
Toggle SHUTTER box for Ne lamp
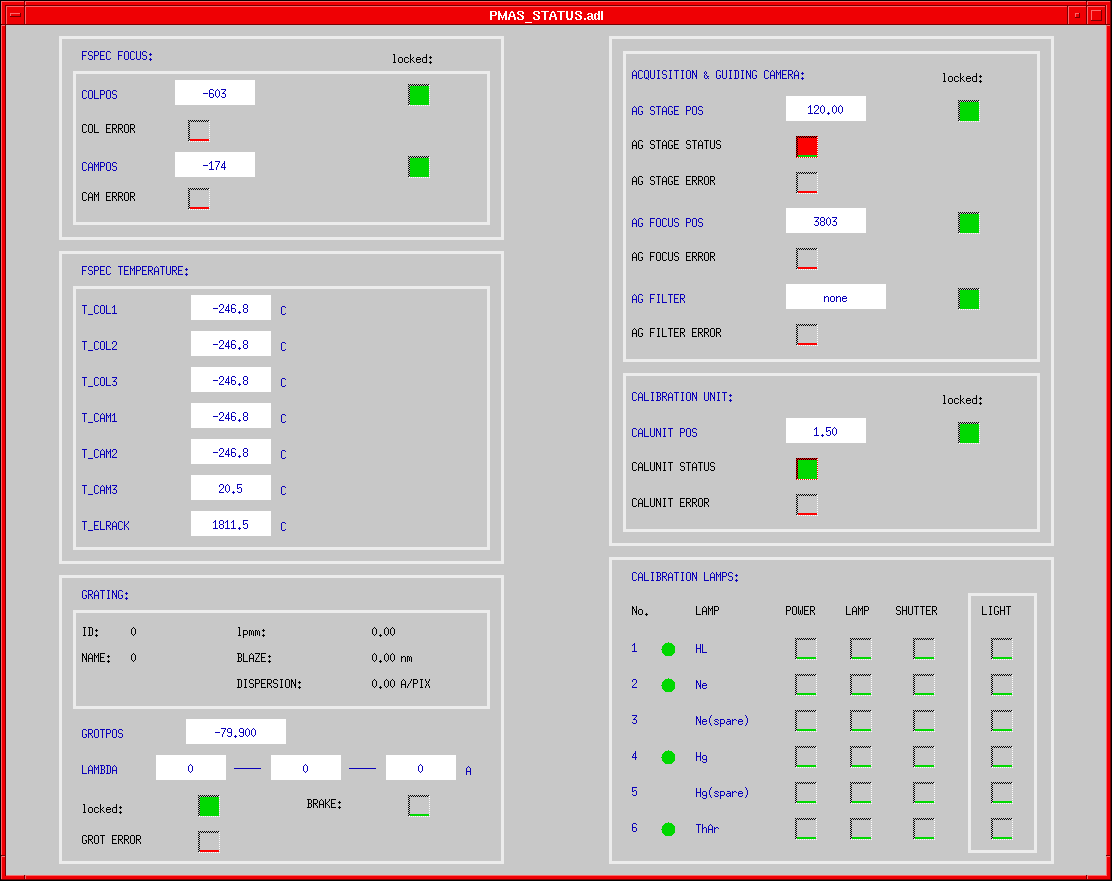(x=923, y=685)
